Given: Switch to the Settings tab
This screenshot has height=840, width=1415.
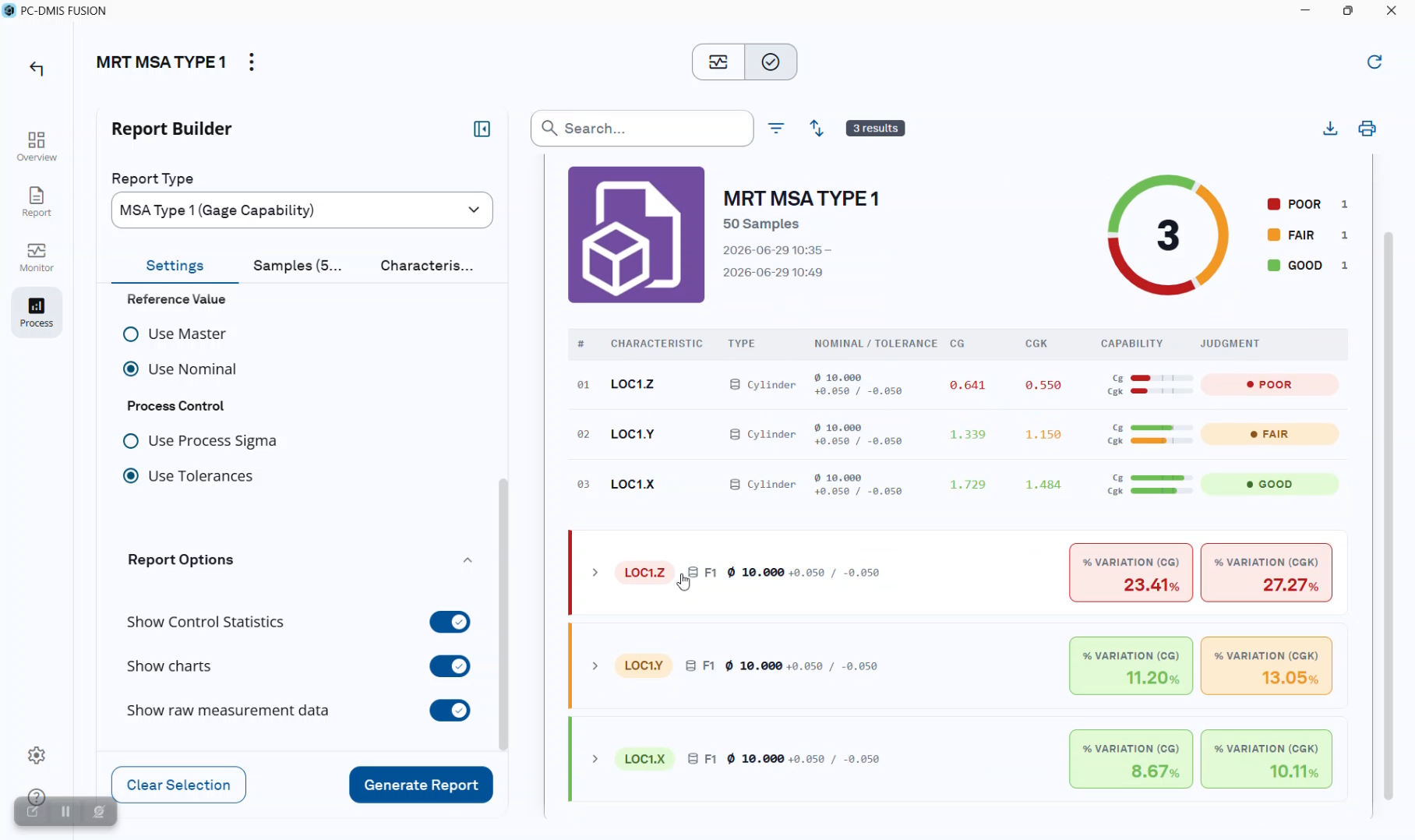Looking at the screenshot, I should point(175,266).
